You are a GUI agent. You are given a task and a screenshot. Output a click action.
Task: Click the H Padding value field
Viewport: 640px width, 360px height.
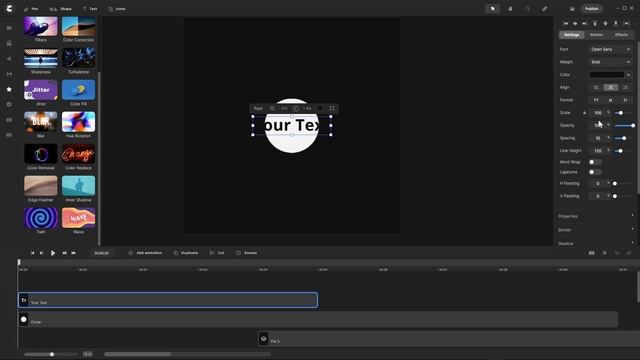[x=598, y=184]
